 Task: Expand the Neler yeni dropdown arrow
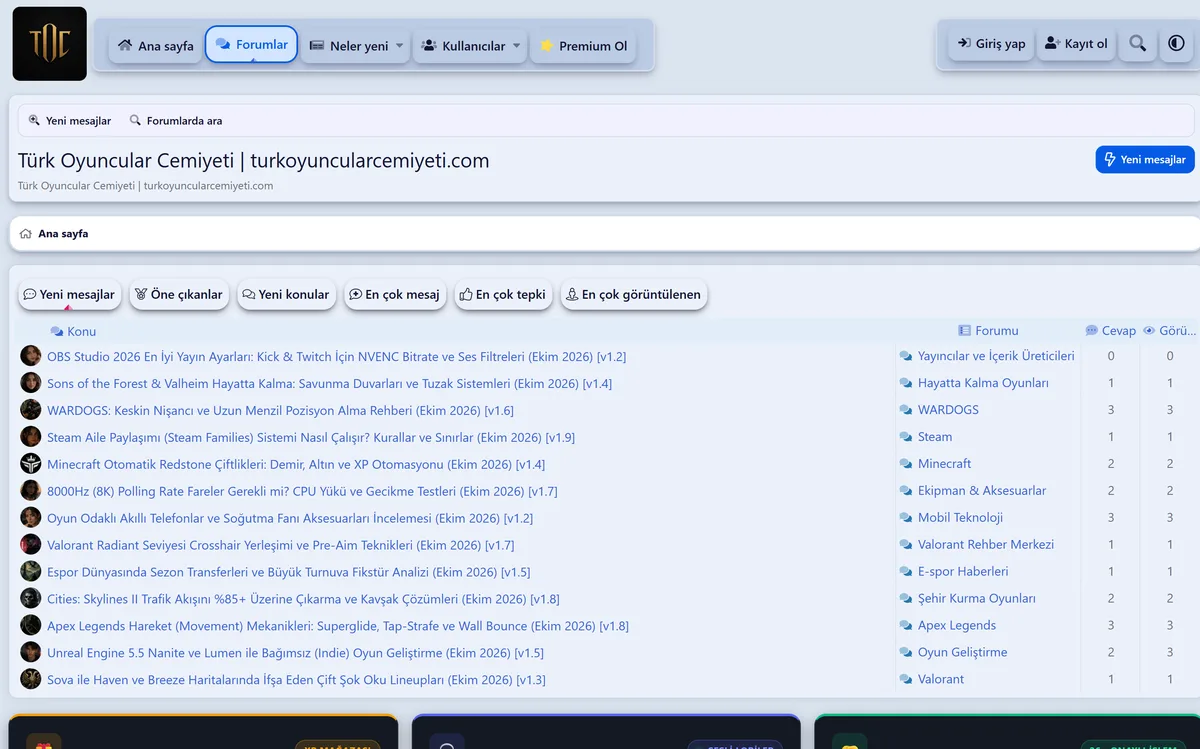coord(400,46)
